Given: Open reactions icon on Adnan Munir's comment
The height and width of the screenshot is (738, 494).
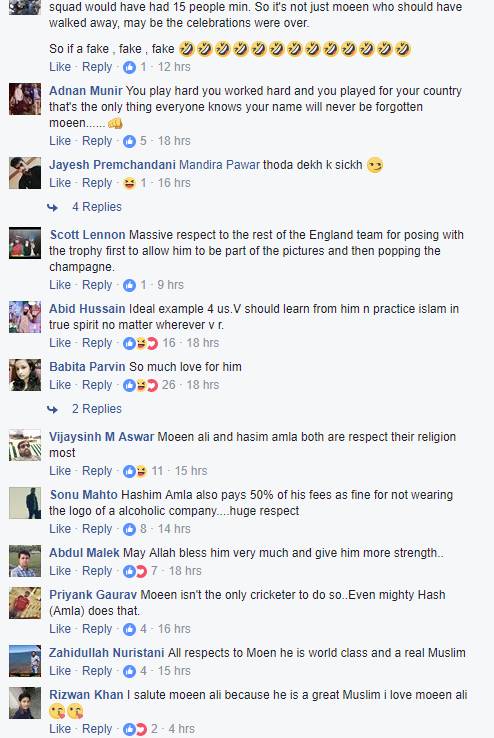Looking at the screenshot, I should tap(129, 141).
